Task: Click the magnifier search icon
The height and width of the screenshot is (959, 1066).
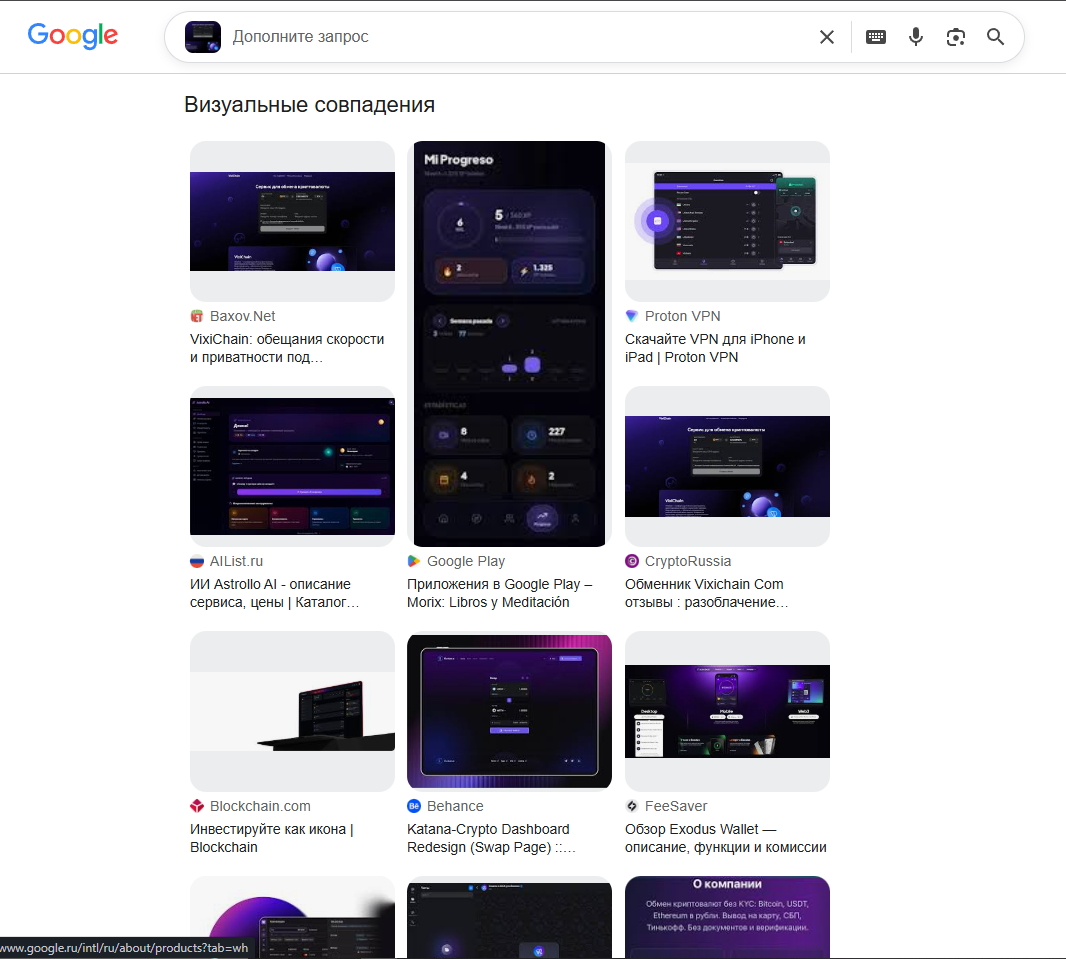Action: tap(995, 37)
